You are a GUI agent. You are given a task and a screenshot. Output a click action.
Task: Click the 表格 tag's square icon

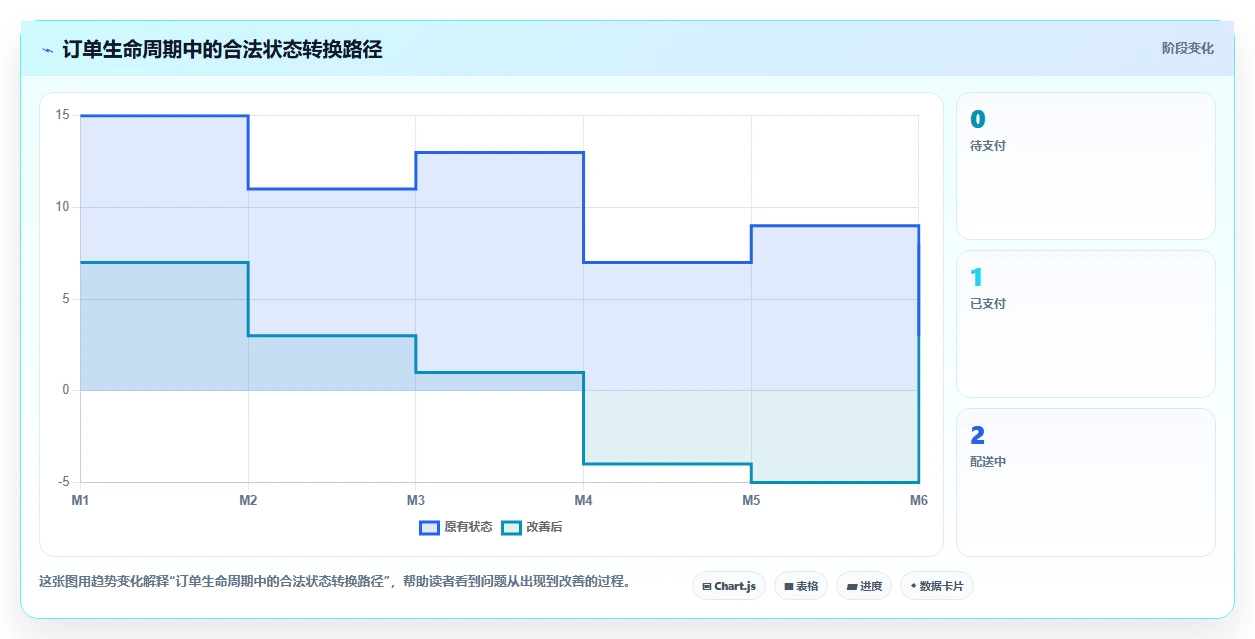788,586
